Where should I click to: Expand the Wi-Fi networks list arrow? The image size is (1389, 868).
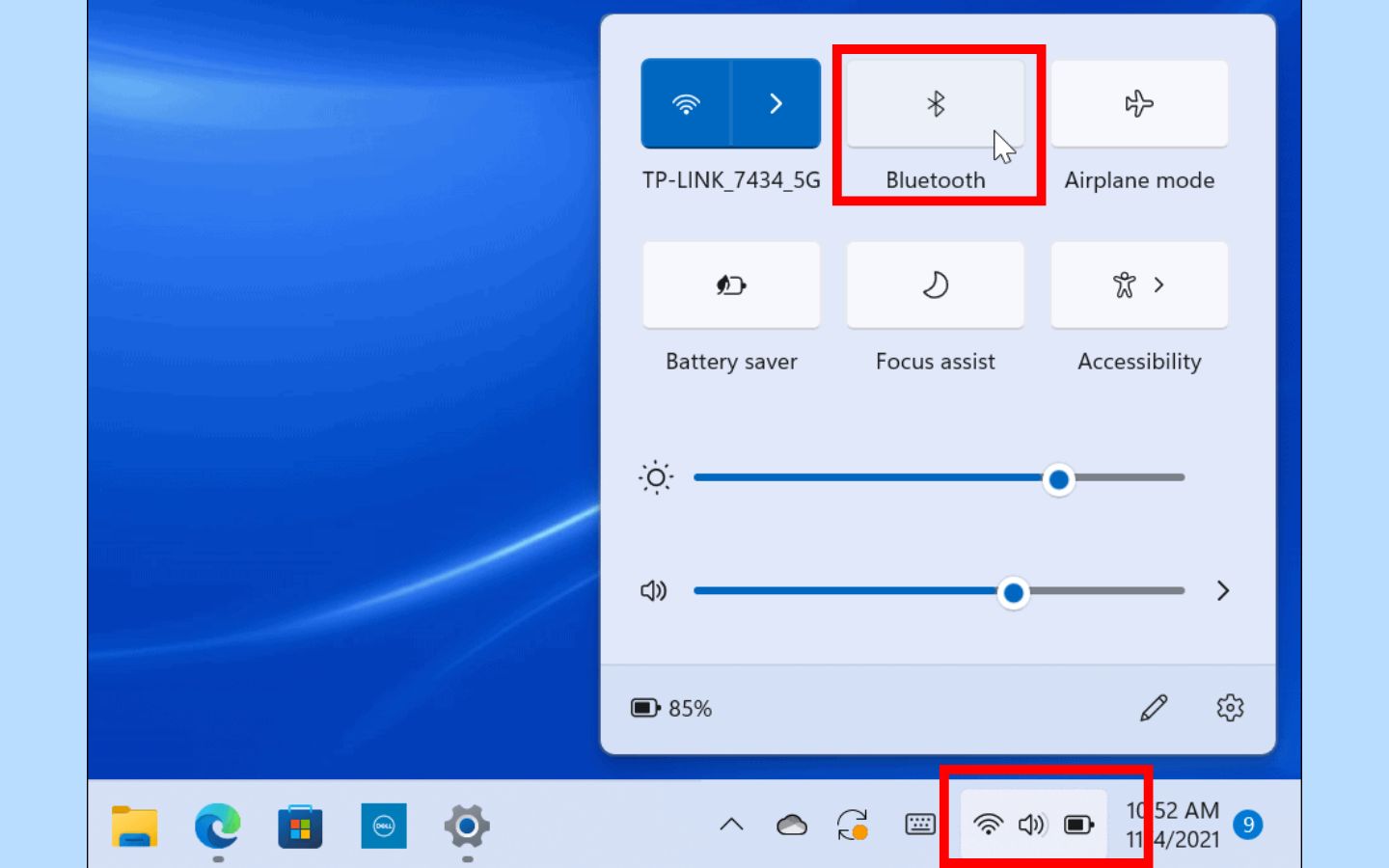(776, 104)
